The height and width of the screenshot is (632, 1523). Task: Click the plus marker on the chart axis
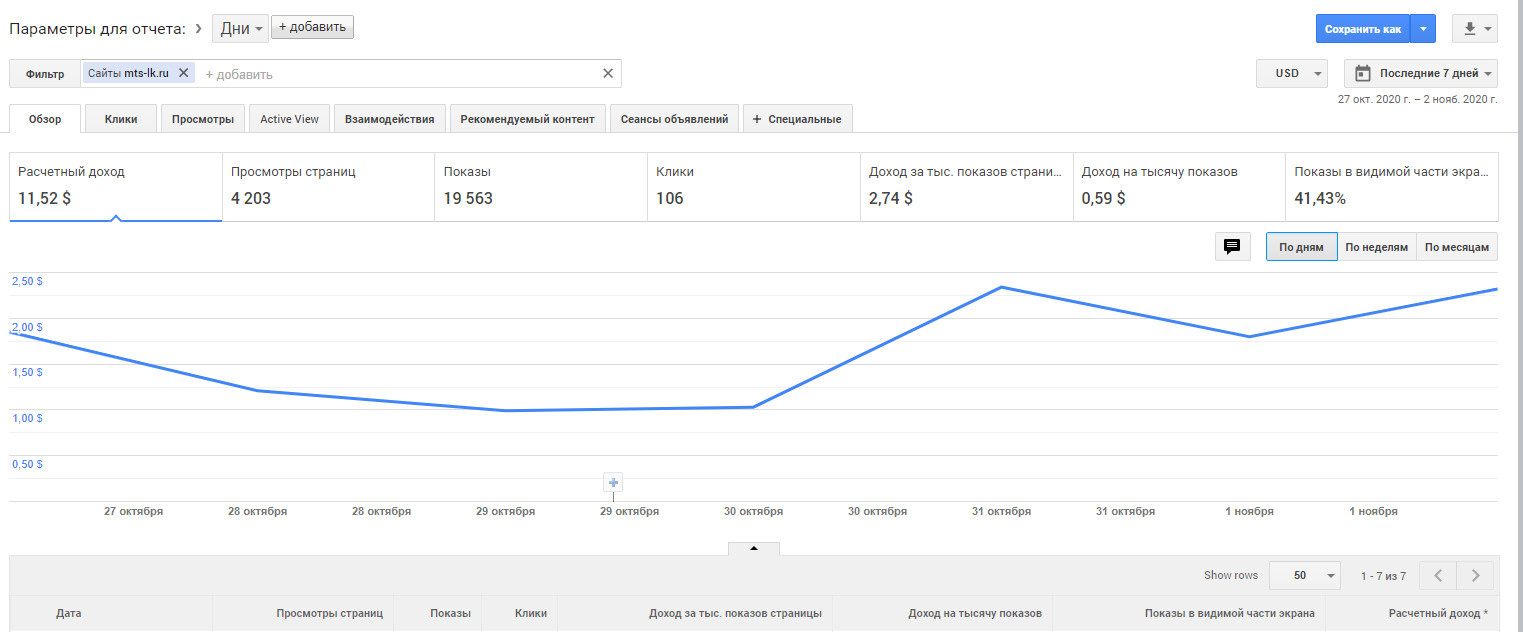(614, 483)
